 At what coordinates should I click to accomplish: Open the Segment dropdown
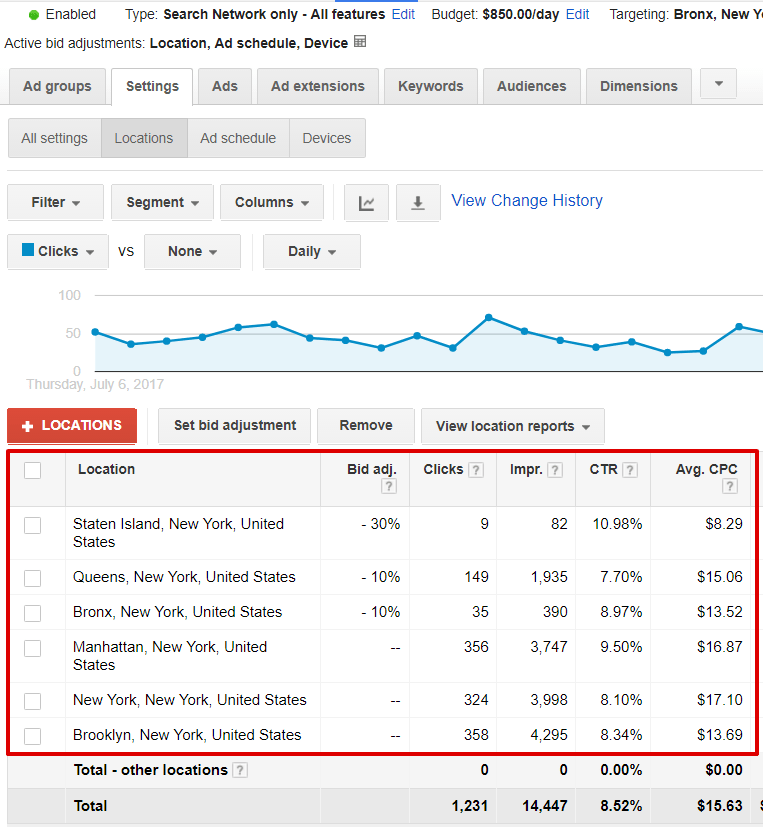162,203
